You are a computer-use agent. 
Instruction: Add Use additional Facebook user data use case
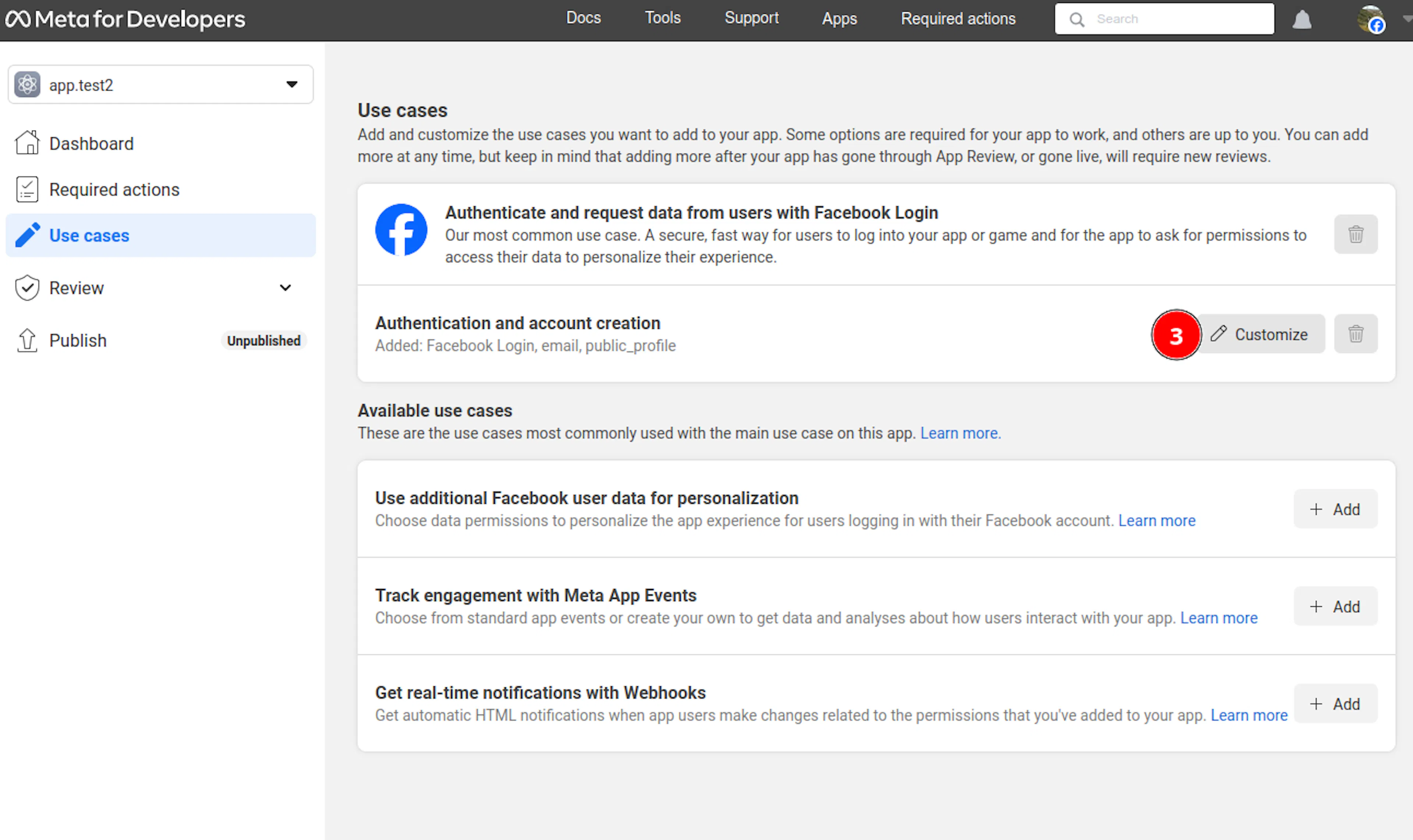(x=1335, y=509)
